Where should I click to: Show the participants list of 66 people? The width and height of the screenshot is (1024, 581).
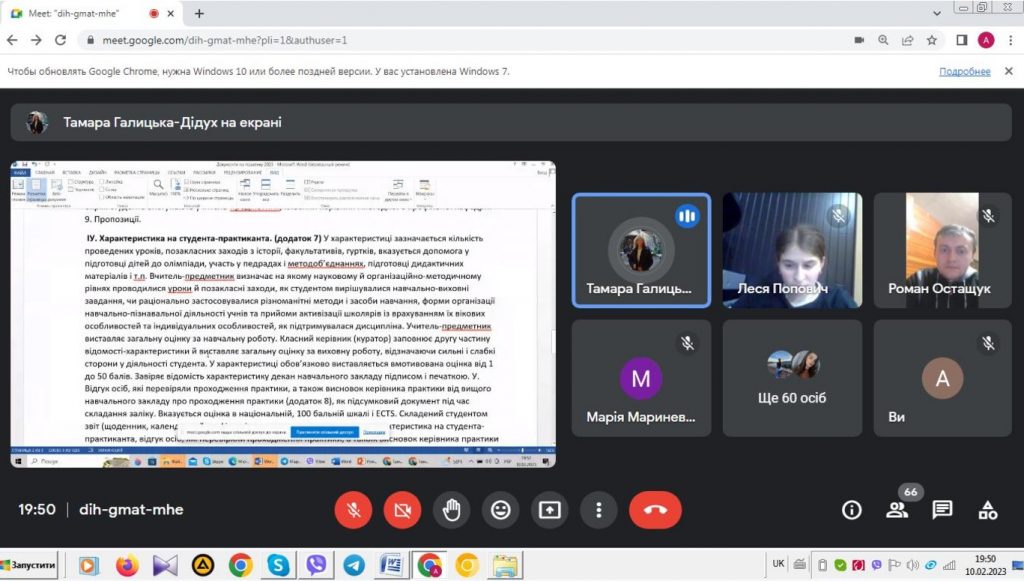(897, 510)
